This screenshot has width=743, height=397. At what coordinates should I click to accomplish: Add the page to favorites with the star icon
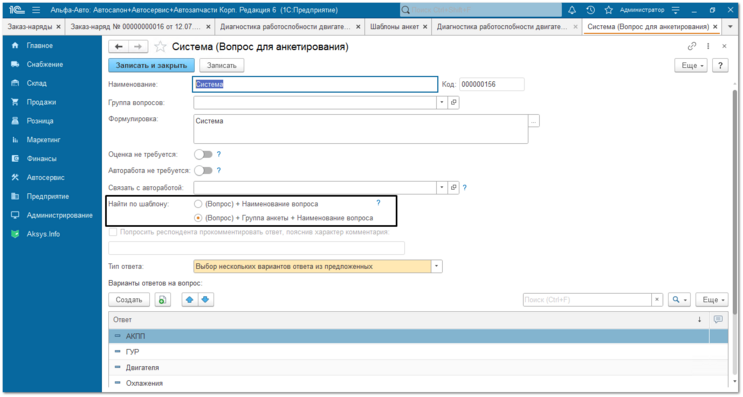[x=160, y=46]
